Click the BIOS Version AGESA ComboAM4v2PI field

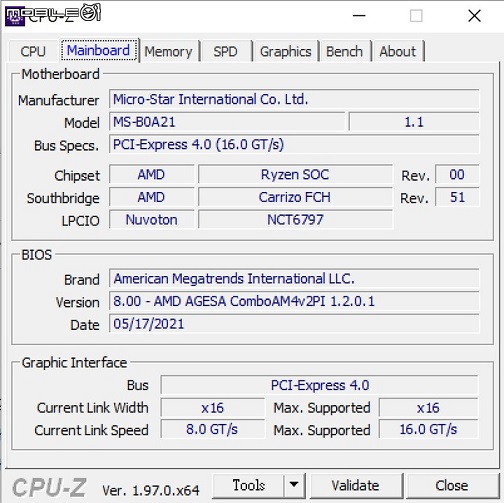pos(294,301)
